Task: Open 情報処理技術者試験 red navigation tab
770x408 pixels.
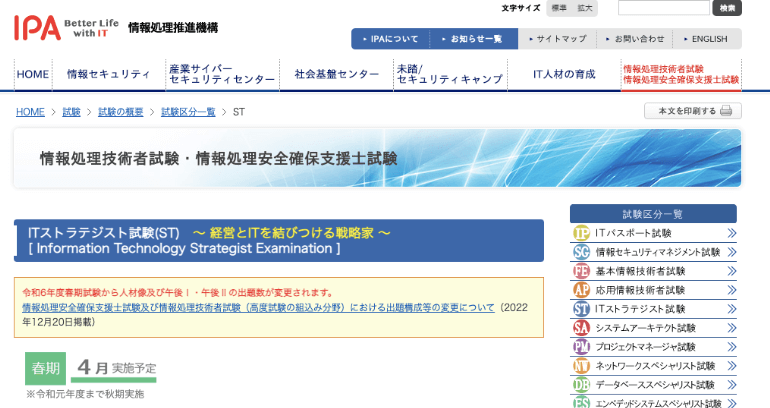Action: click(x=681, y=74)
